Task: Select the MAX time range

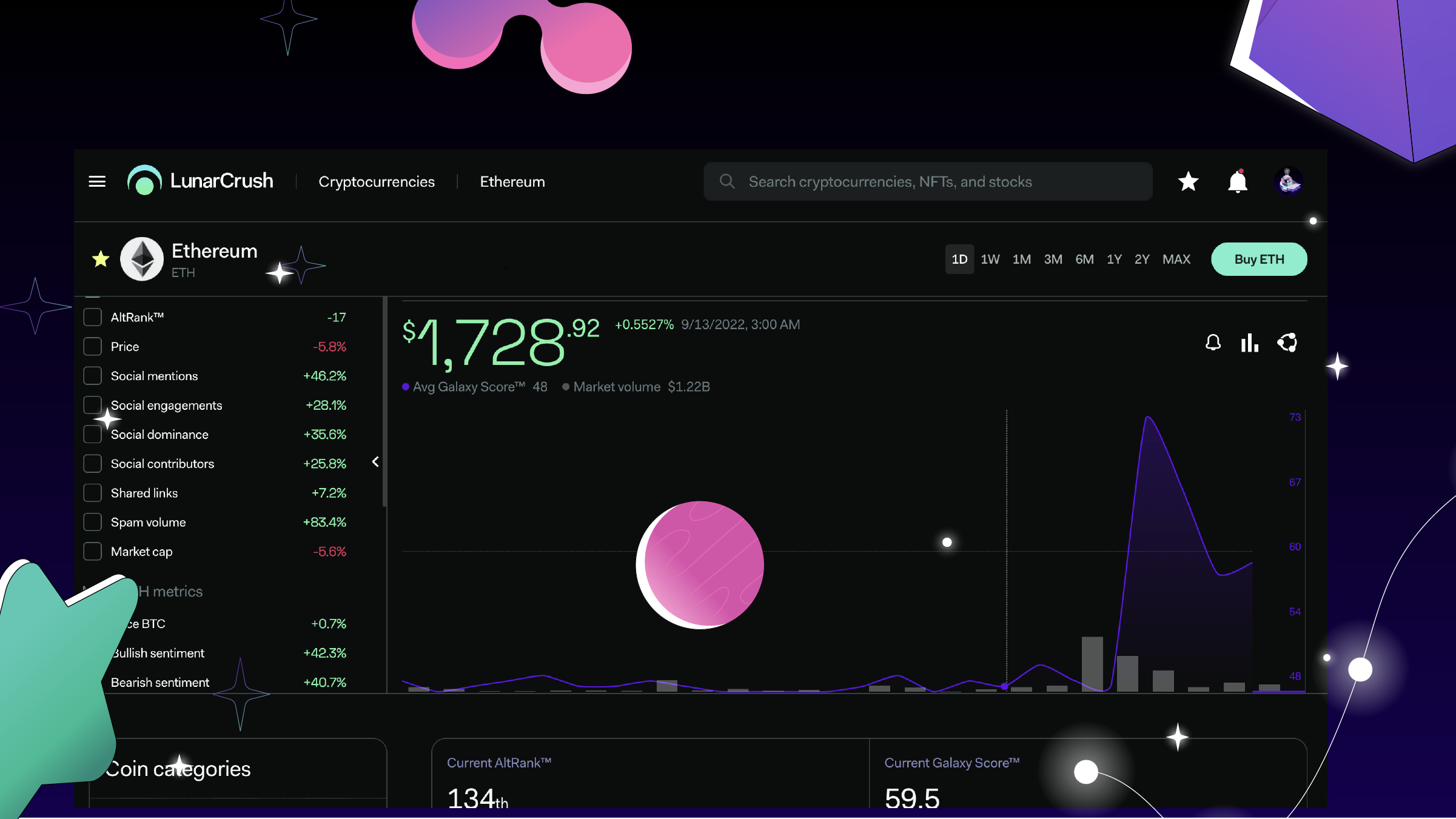Action: pyautogui.click(x=1176, y=259)
